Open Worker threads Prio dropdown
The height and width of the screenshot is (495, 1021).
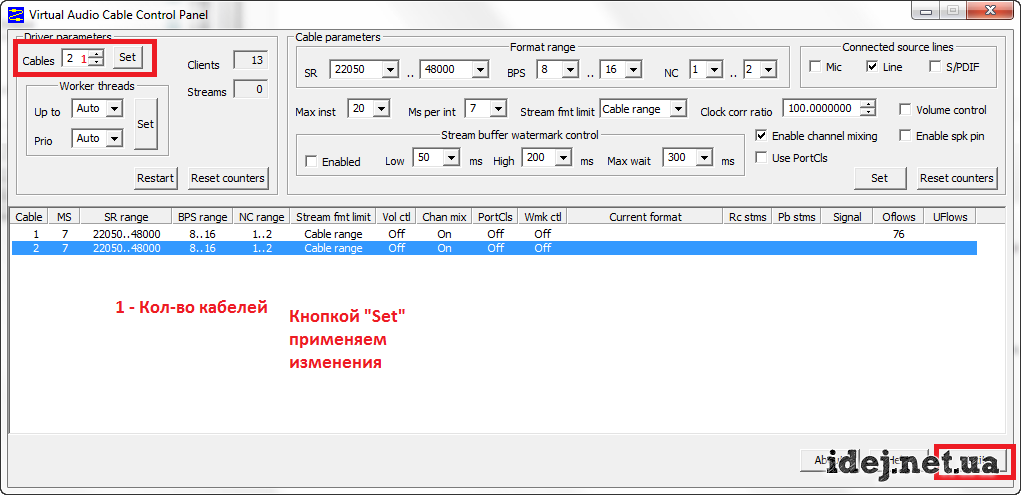[x=114, y=138]
